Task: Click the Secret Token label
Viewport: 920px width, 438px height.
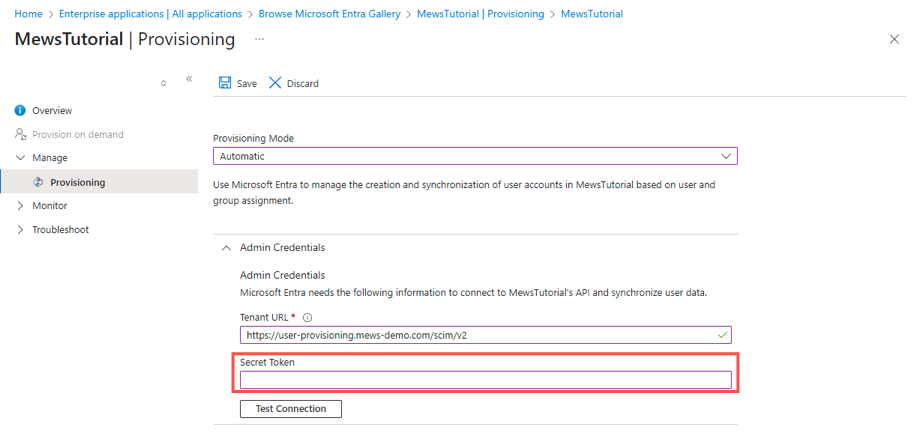Action: click(x=267, y=362)
